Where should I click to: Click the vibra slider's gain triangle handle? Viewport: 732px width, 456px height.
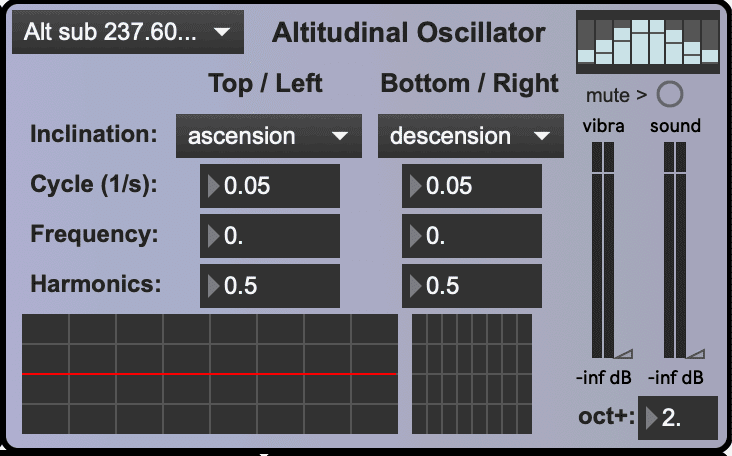click(624, 352)
